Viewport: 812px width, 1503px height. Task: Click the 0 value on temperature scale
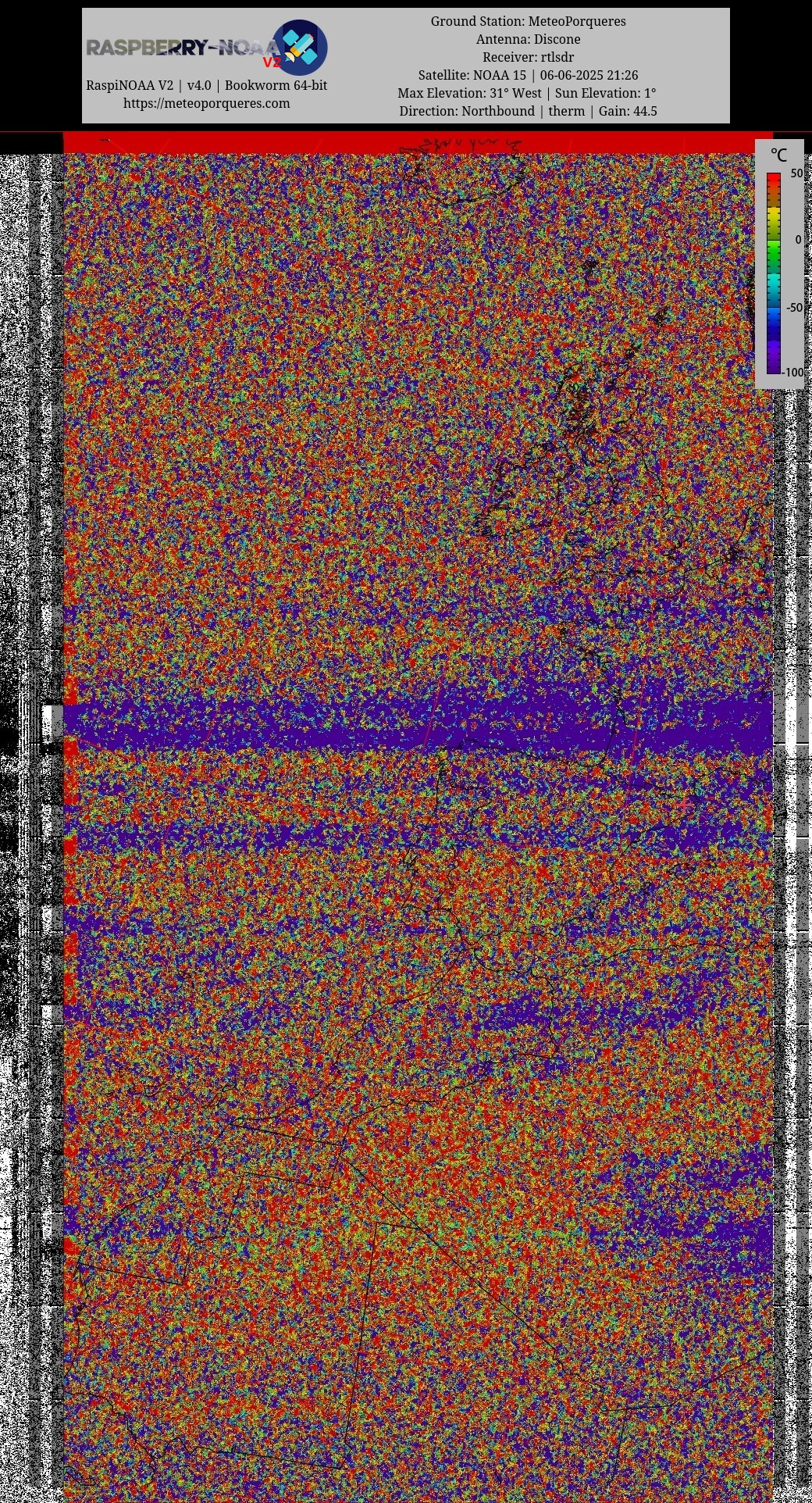point(798,240)
